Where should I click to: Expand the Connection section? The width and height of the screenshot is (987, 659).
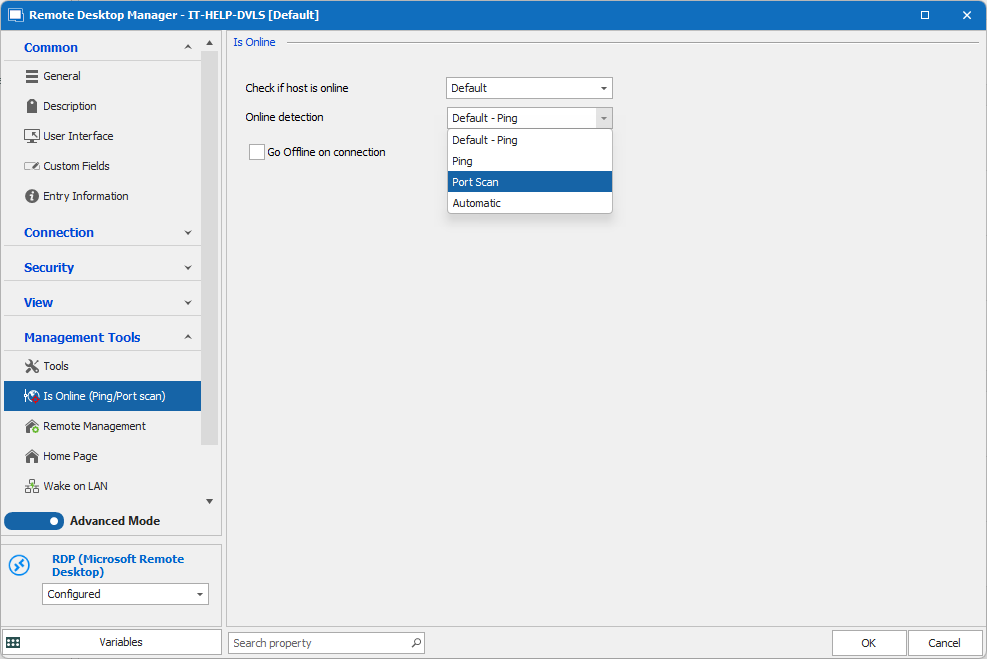[188, 233]
